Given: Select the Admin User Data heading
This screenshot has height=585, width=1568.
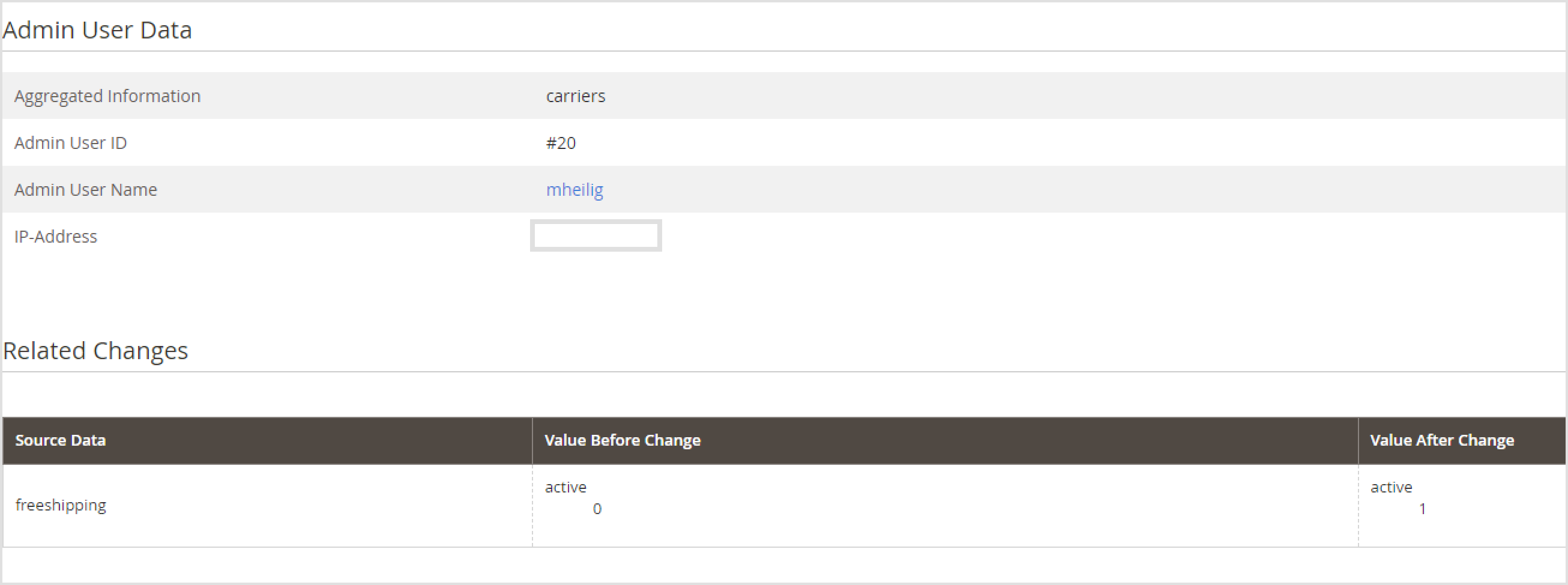Looking at the screenshot, I should tap(98, 29).
